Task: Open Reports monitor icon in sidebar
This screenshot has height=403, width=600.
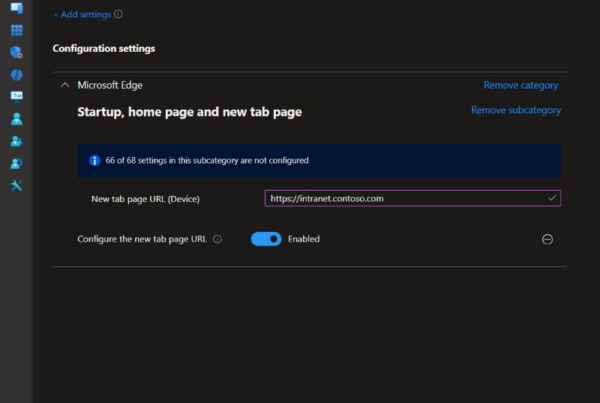Action: pyautogui.click(x=16, y=96)
